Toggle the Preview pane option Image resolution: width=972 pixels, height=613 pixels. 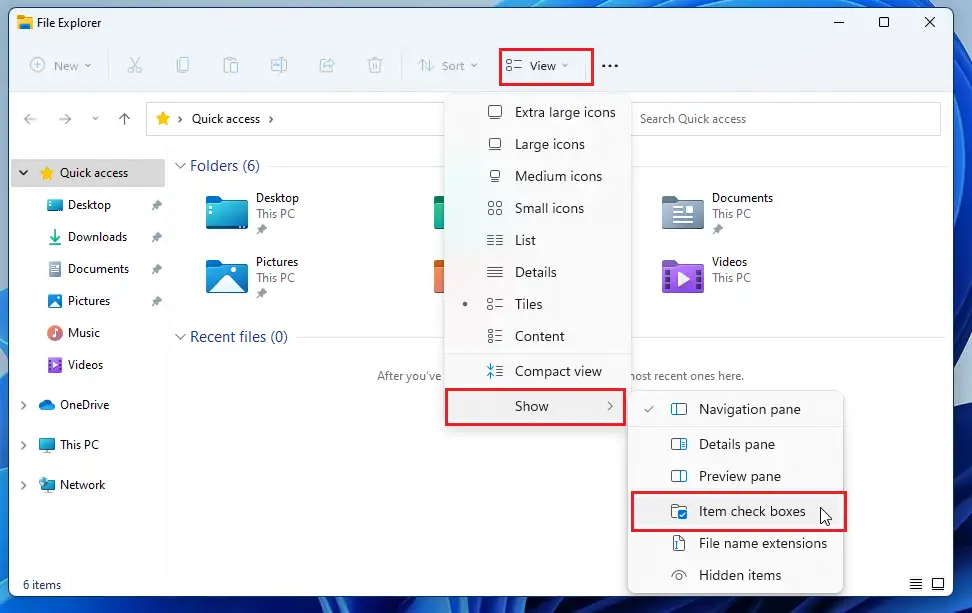point(735,477)
